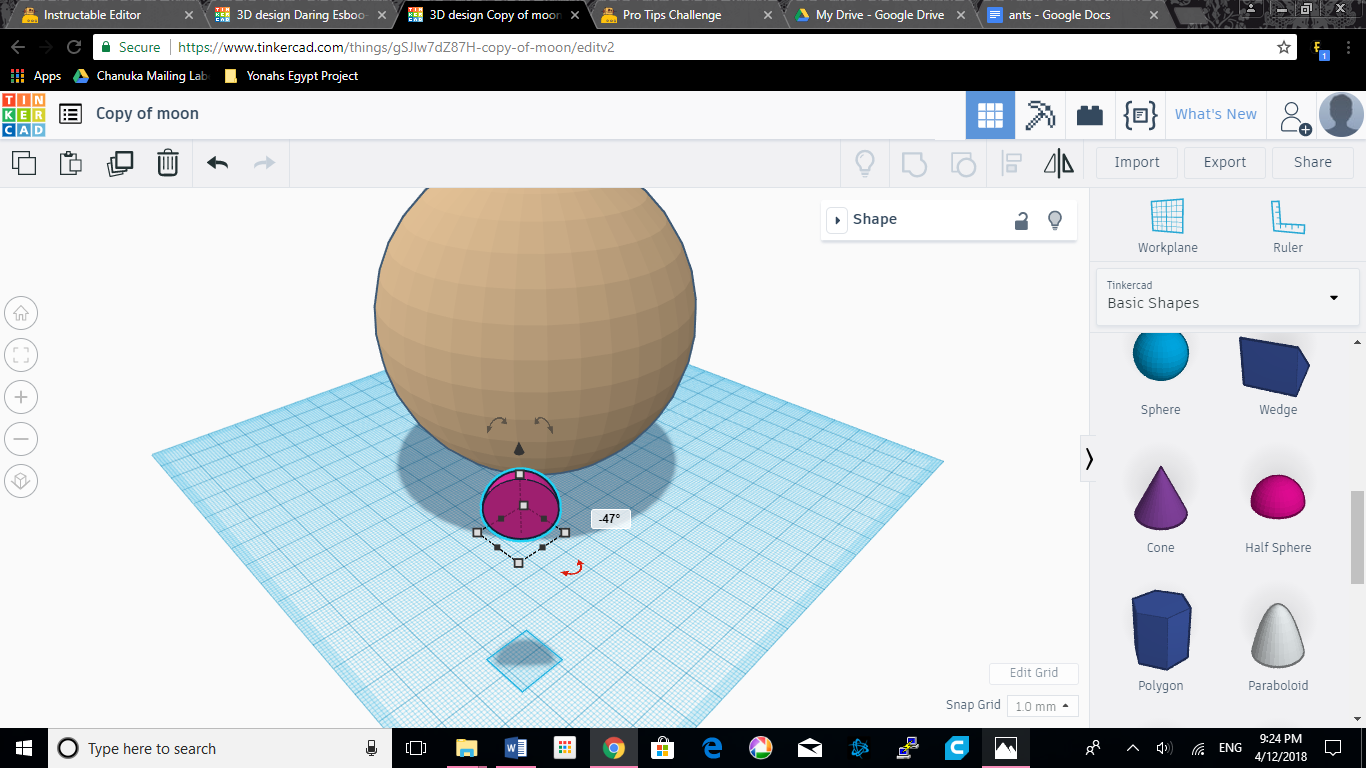Zoom out with the minus button
The width and height of the screenshot is (1366, 768).
tap(21, 439)
